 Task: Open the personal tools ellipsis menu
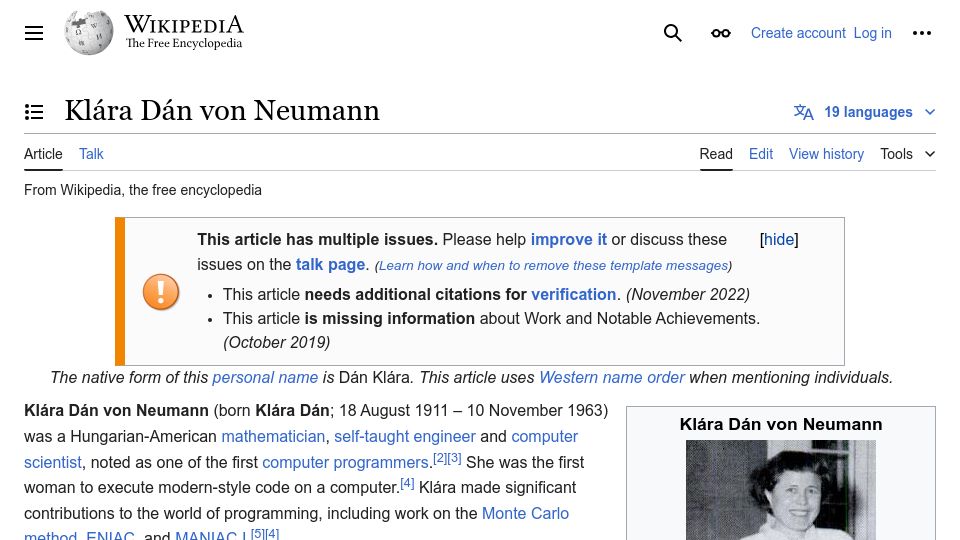921,33
